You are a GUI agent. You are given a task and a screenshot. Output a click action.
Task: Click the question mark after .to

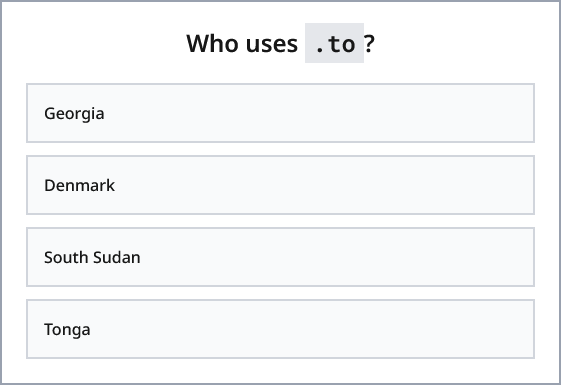(x=370, y=44)
